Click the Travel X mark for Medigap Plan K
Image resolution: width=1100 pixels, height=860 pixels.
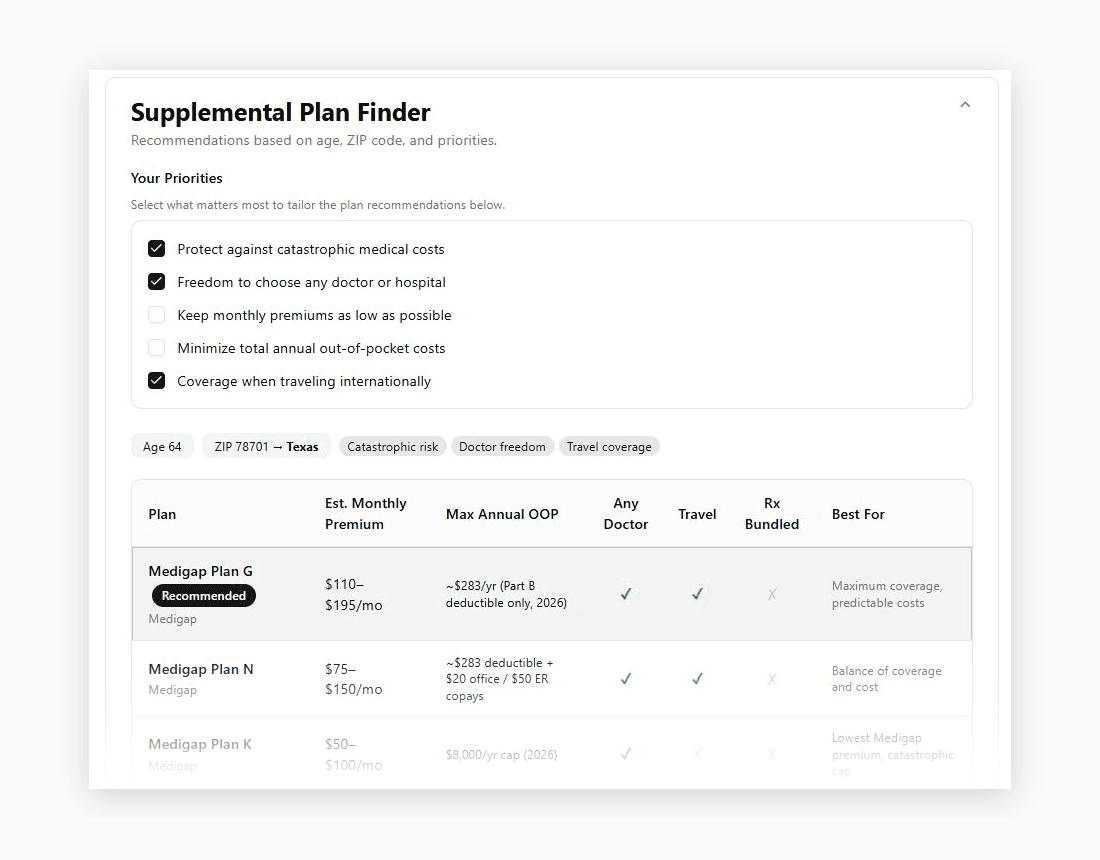(x=697, y=755)
